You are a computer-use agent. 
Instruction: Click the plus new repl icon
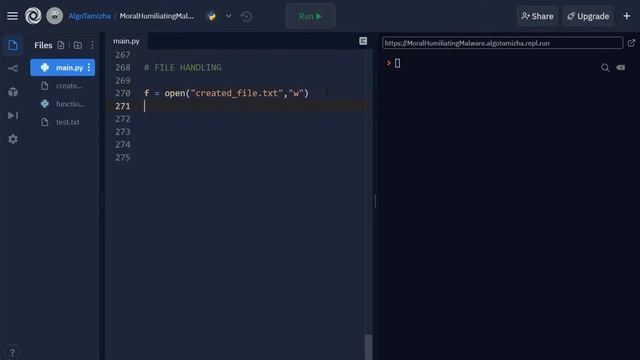tap(627, 16)
